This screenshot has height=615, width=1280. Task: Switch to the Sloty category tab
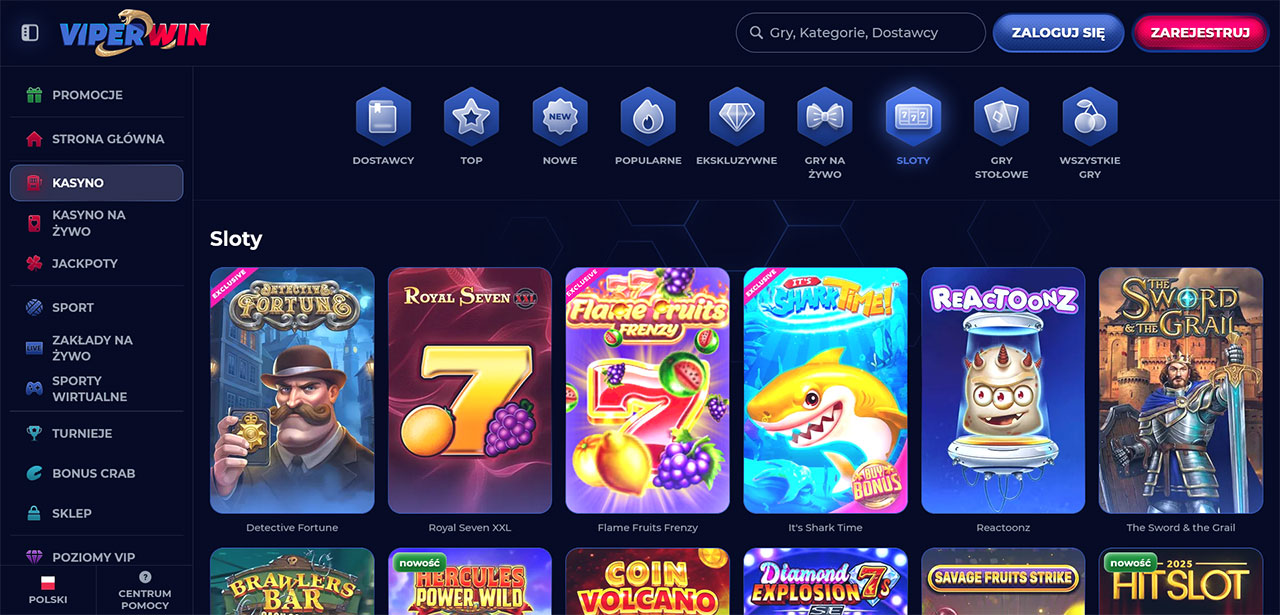pyautogui.click(x=913, y=127)
